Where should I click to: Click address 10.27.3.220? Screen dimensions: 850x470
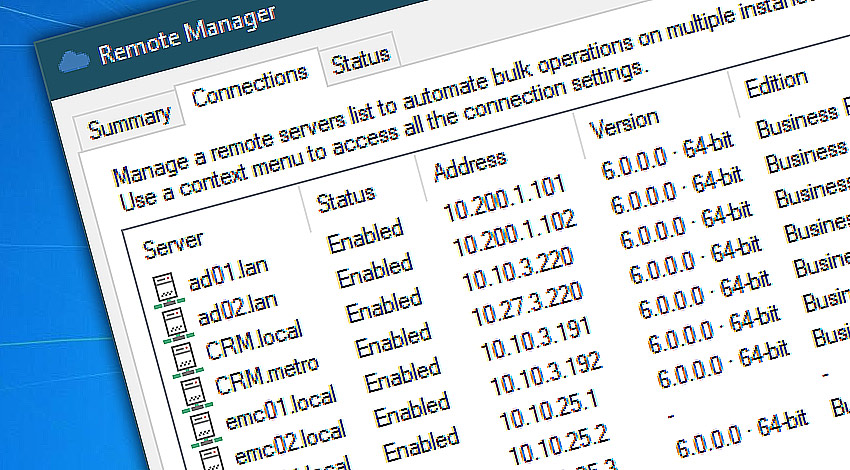527,305
